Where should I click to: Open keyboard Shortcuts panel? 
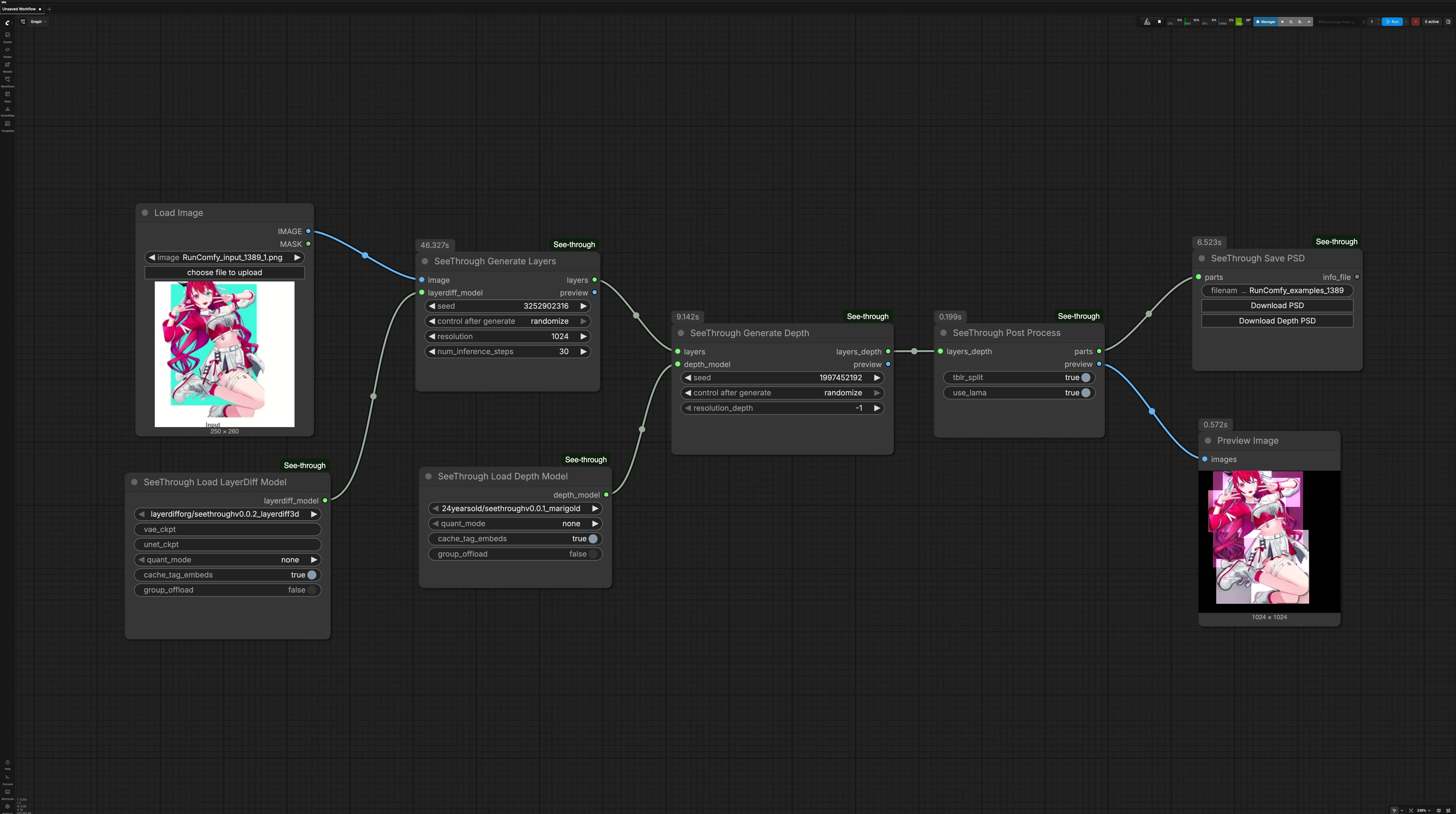(7, 794)
